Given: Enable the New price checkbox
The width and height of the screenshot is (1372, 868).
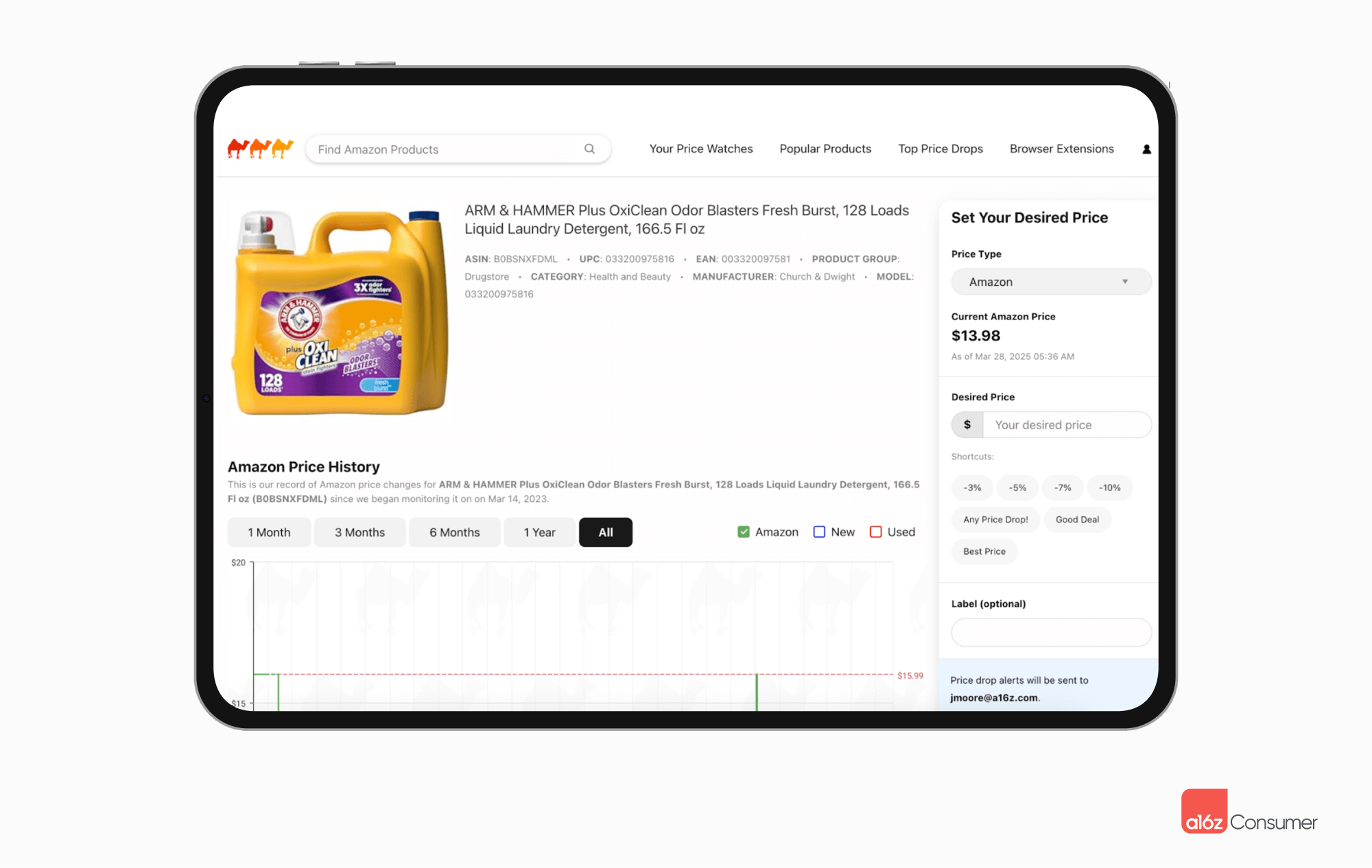Looking at the screenshot, I should (x=819, y=532).
